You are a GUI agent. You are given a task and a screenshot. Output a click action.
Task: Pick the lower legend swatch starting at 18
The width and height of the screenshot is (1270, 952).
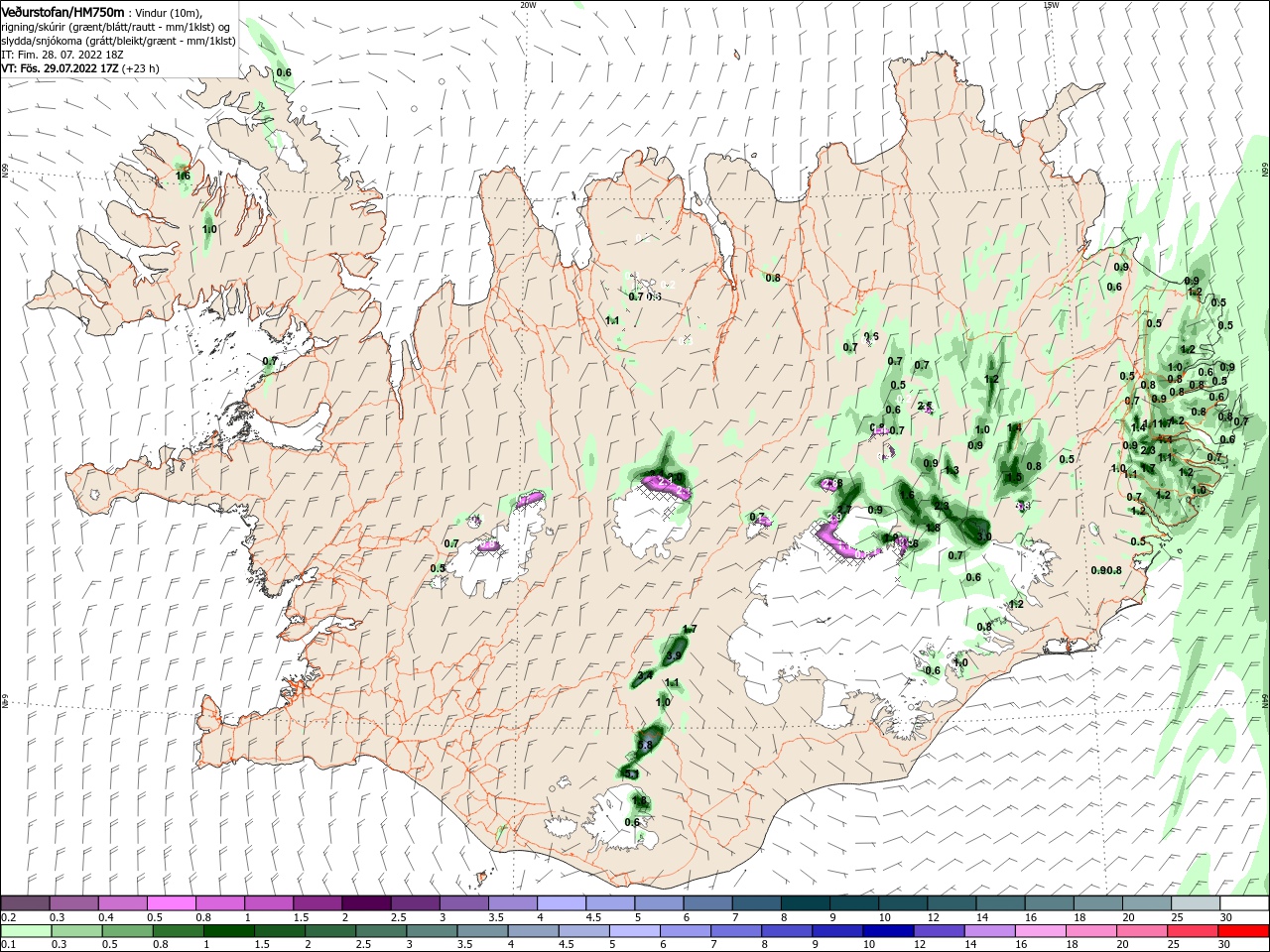pyautogui.click(x=1090, y=931)
